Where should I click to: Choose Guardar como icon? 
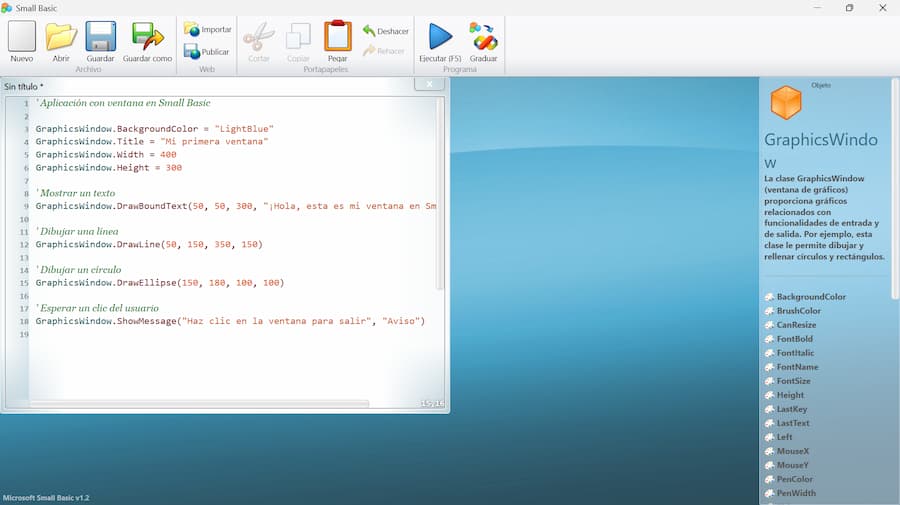pos(148,36)
